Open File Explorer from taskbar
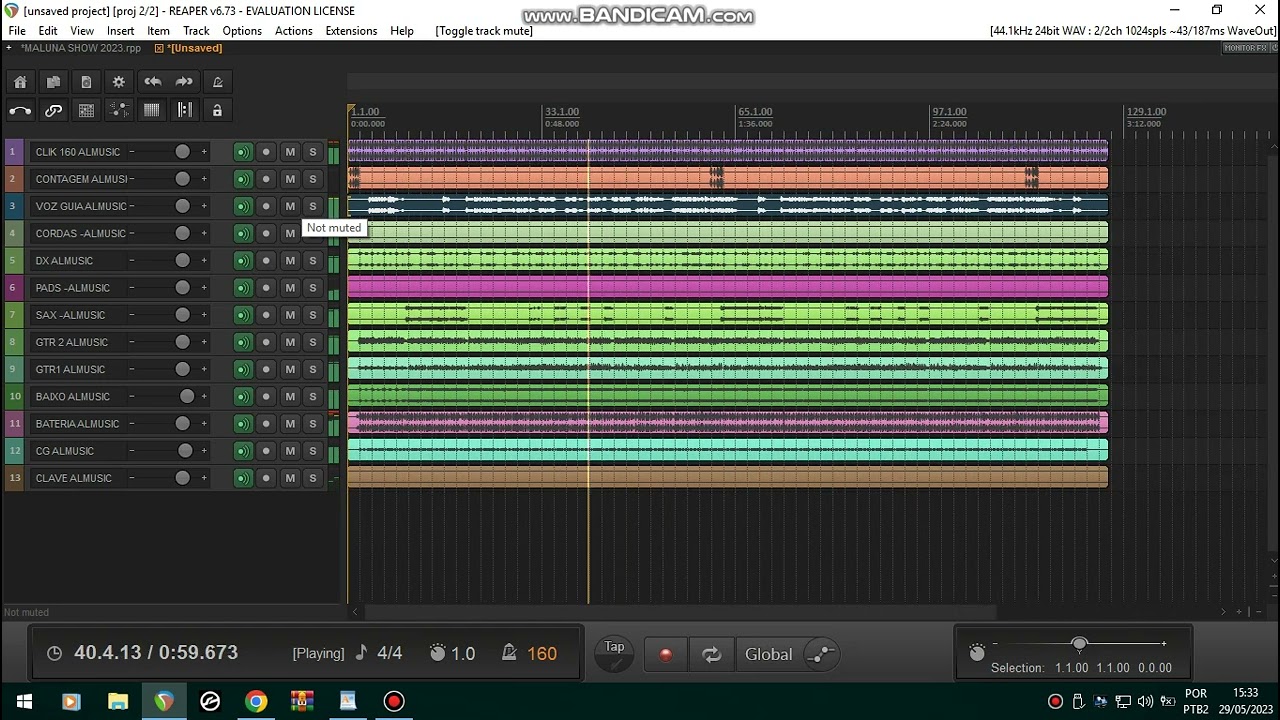 pyautogui.click(x=118, y=701)
